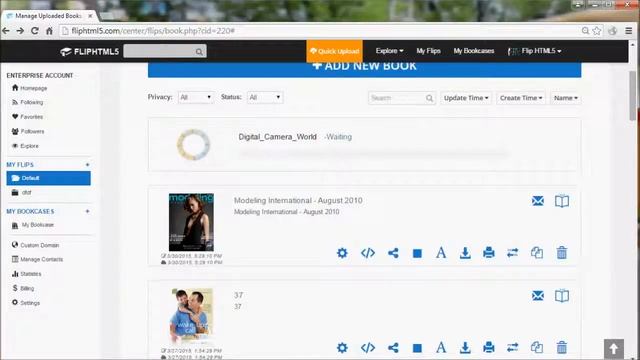This screenshot has width=640, height=360.
Task: Open the Privacy filter dropdown
Action: coord(196,97)
